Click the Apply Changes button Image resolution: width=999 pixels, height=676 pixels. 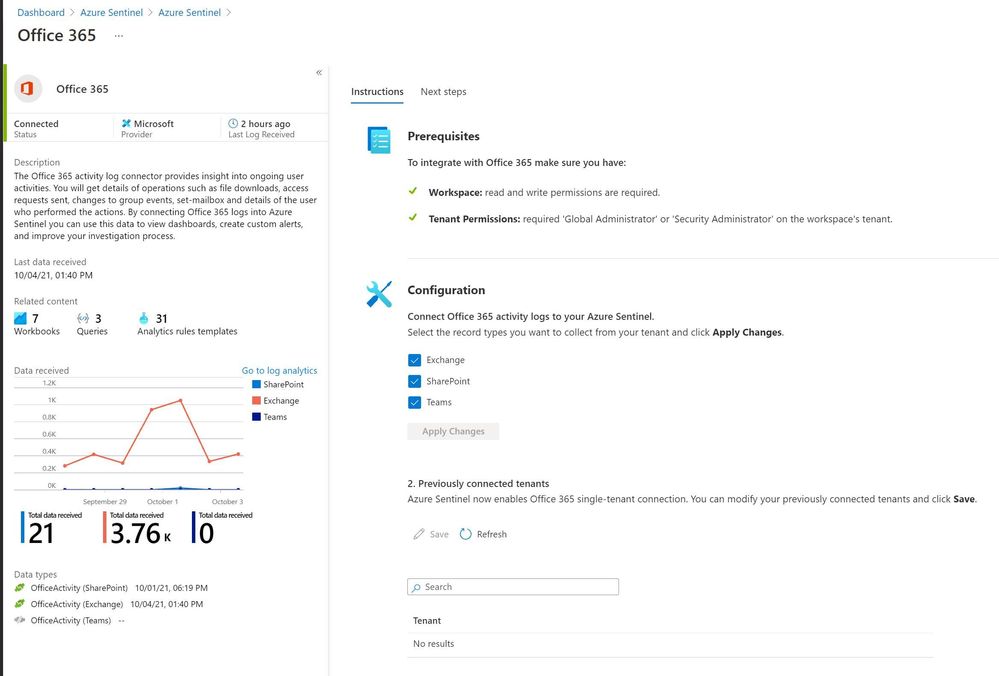click(x=453, y=431)
